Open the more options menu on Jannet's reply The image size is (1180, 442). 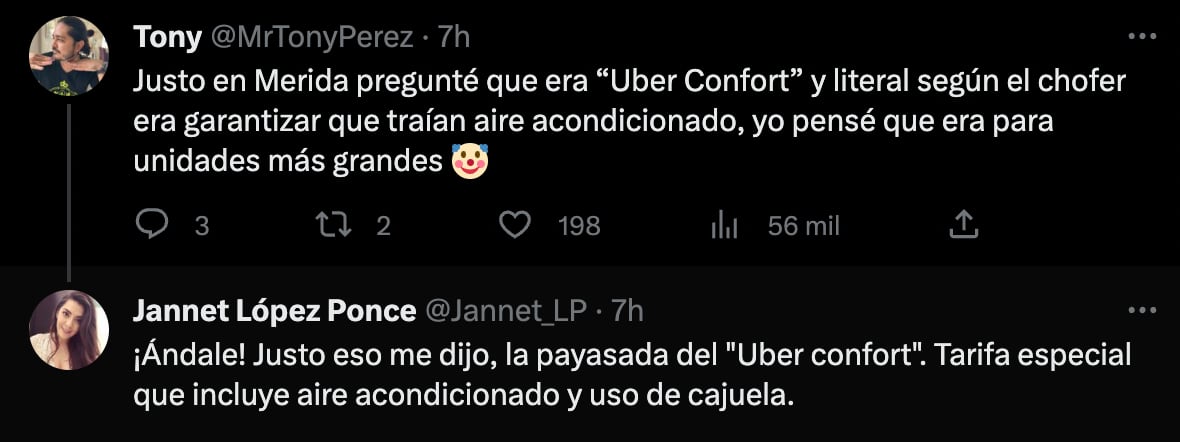coord(1142,310)
